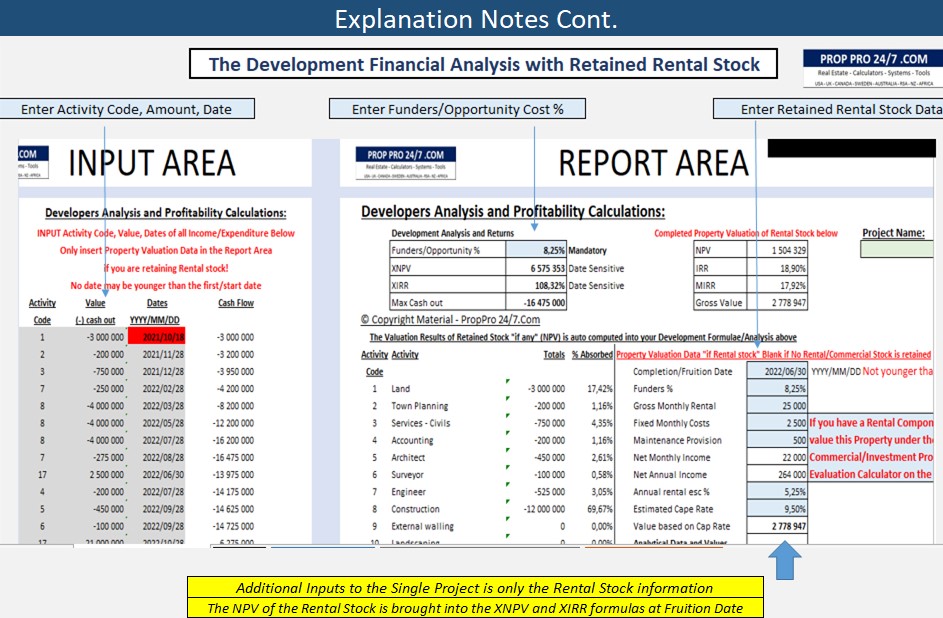Viewport: 943px width, 618px height.
Task: Click the Engineer activity label
Action: [x=408, y=492]
